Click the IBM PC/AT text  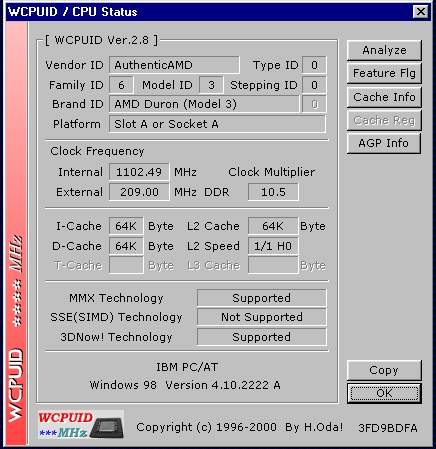pos(187,367)
